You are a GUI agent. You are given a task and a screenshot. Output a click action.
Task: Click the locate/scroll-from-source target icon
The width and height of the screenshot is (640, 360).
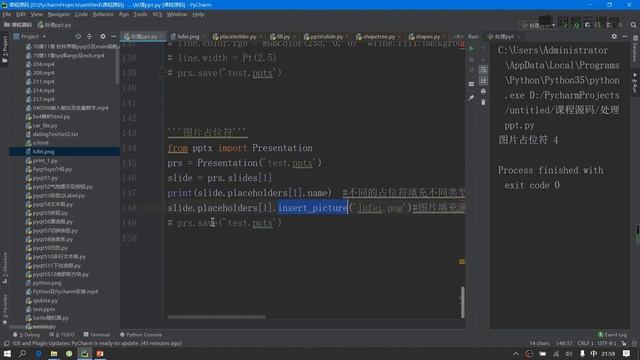click(78, 36)
